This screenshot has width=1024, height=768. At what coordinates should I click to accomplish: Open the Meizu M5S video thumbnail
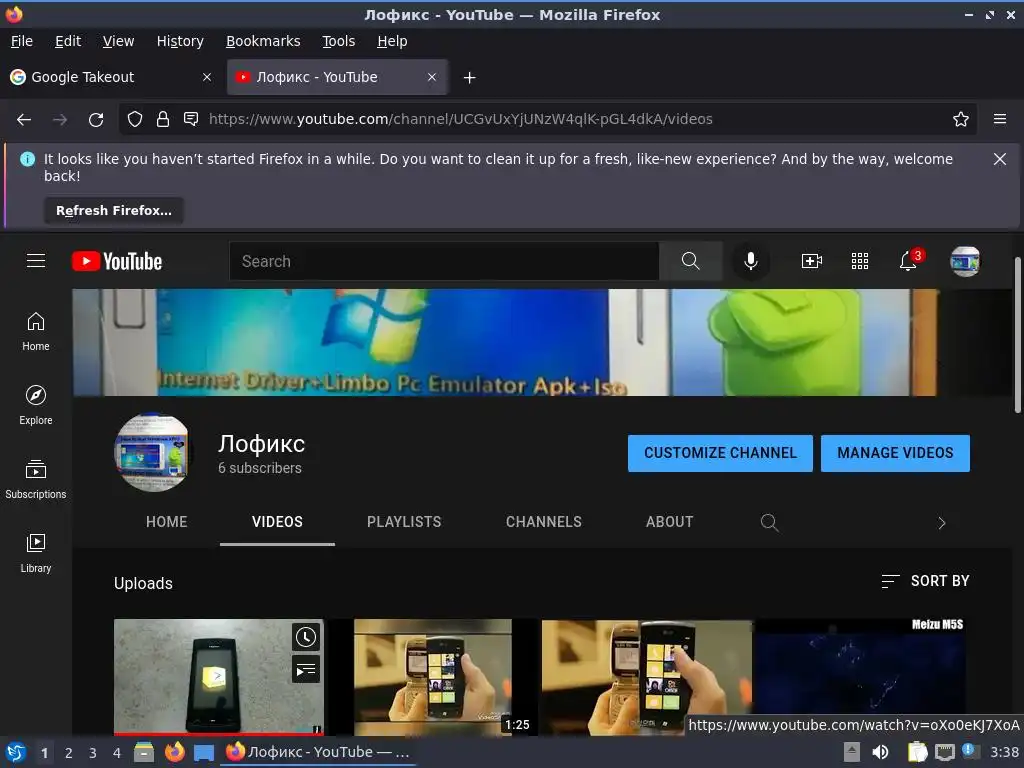tap(860, 666)
